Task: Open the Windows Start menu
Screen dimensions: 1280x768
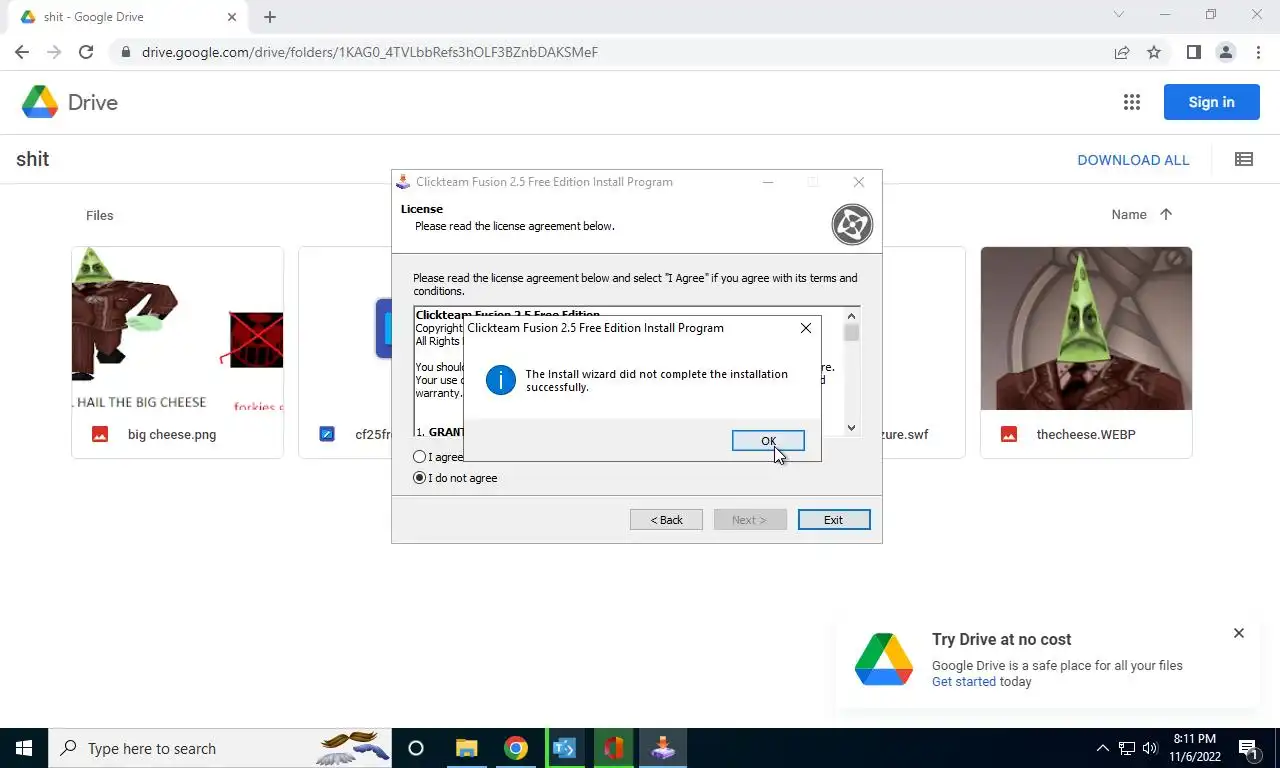Action: point(24,748)
